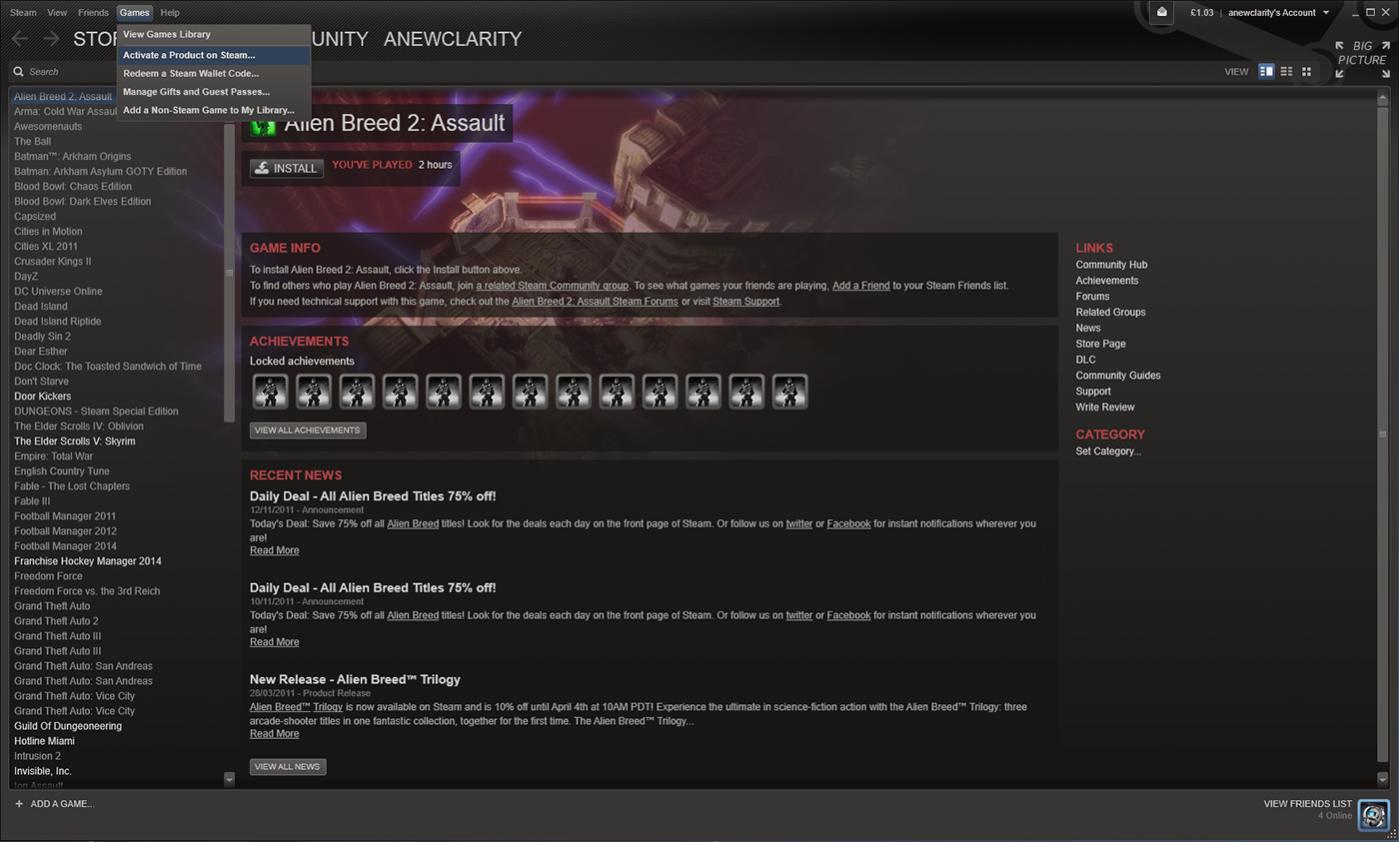The width and height of the screenshot is (1399, 842).
Task: Select Football Manager 2014 in the list
Action: pyautogui.click(x=65, y=547)
